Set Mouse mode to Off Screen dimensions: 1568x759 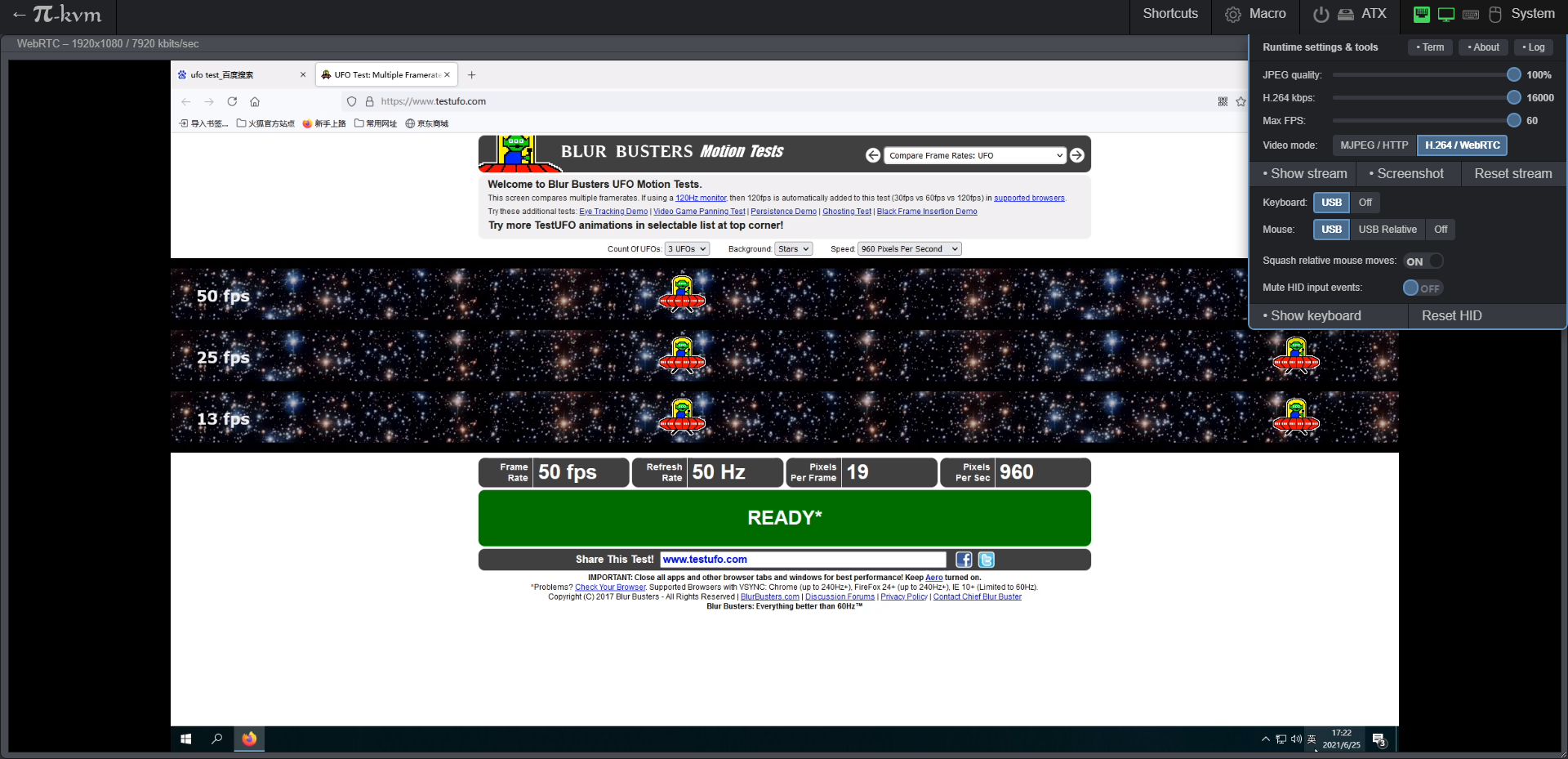point(1441,230)
